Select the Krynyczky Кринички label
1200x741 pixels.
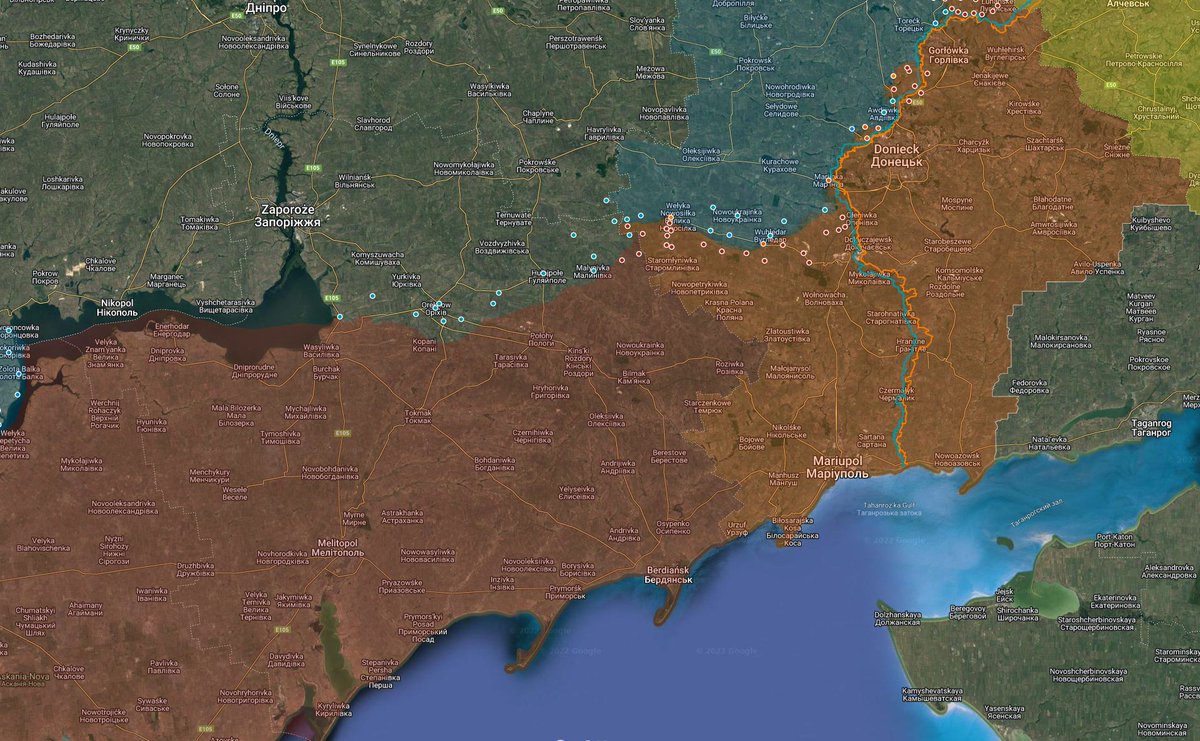click(x=131, y=35)
